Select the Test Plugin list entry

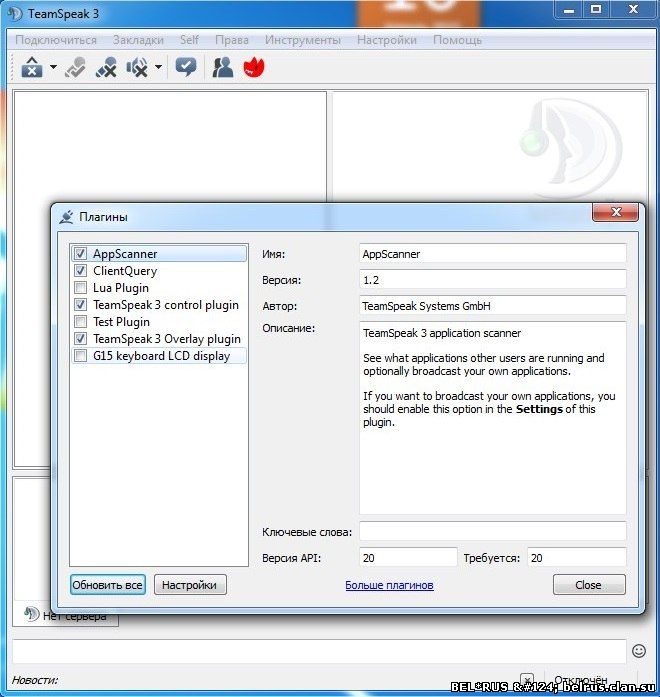click(x=159, y=321)
